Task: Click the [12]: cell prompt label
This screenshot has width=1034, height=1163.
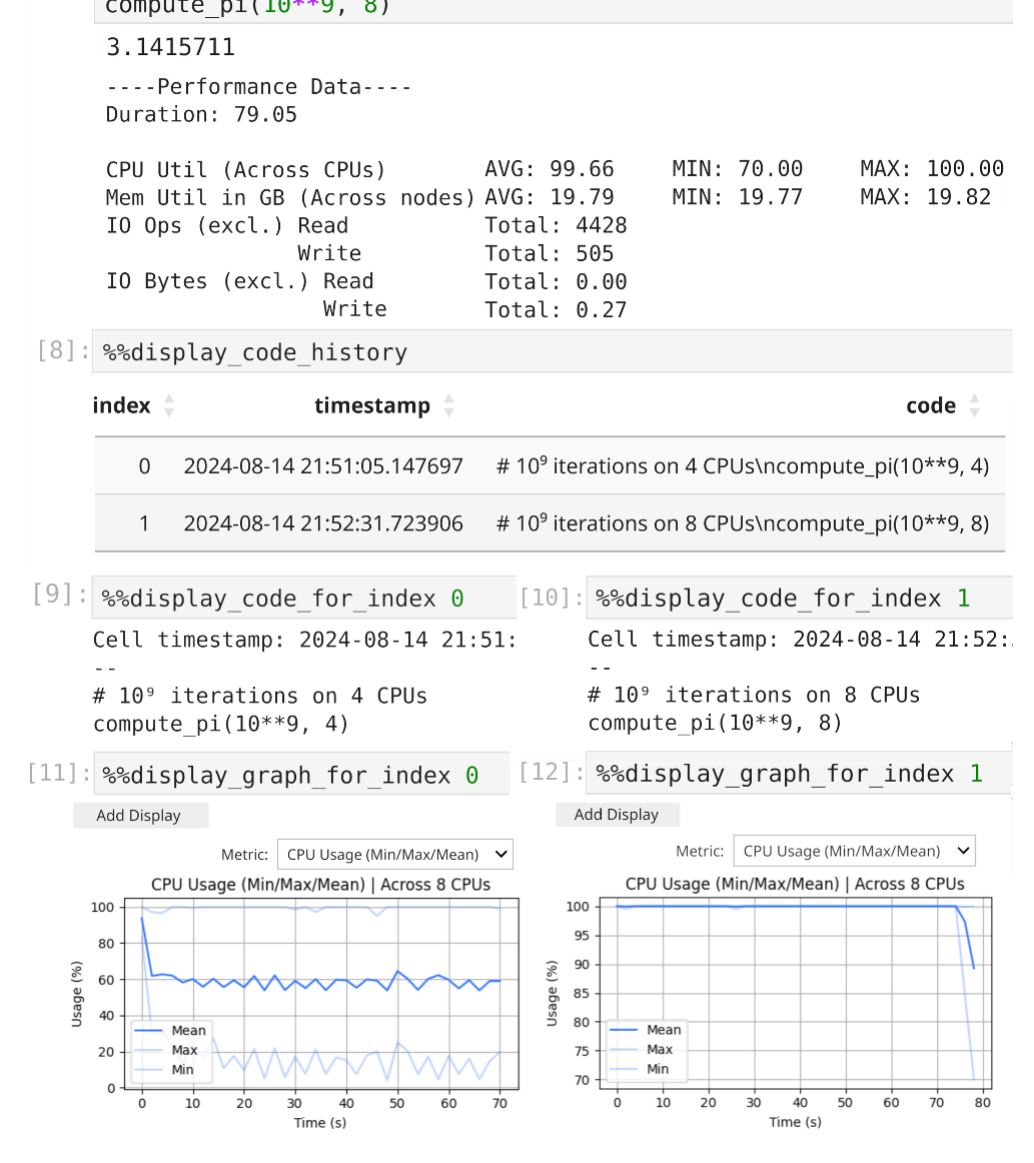Action: 550,772
